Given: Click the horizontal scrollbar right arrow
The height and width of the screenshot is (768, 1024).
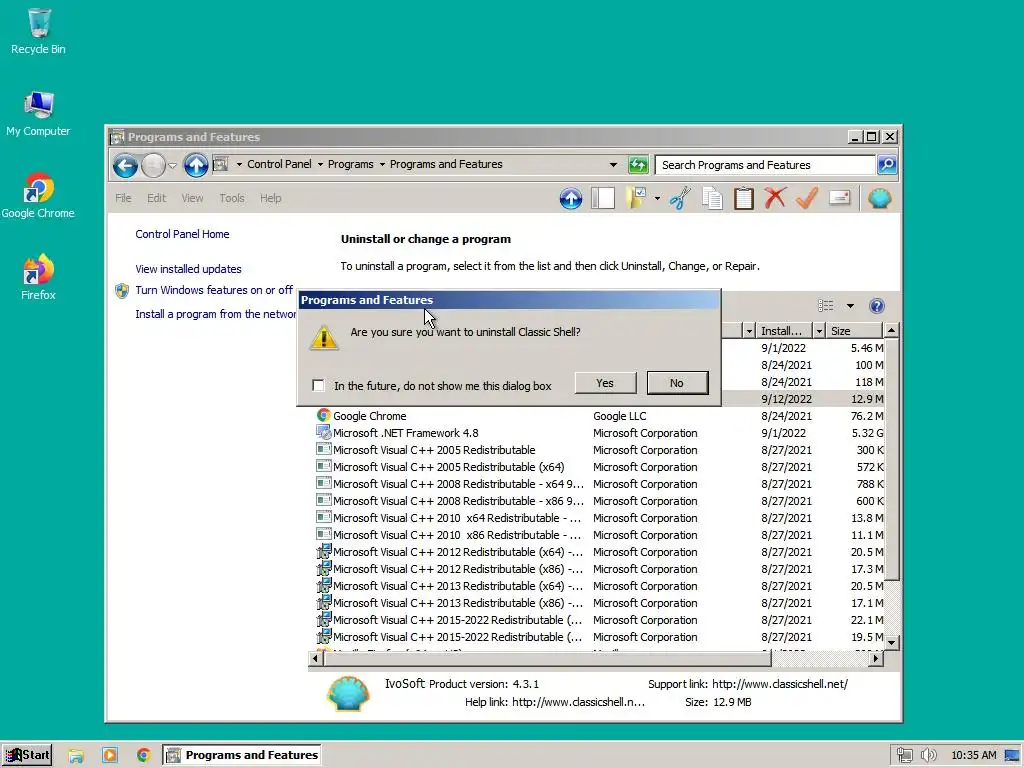Looking at the screenshot, I should pyautogui.click(x=876, y=659).
